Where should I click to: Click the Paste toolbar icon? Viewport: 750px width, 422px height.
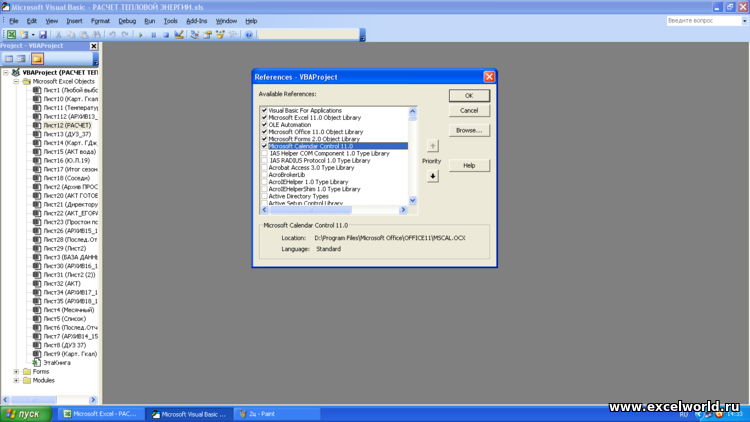click(84, 34)
